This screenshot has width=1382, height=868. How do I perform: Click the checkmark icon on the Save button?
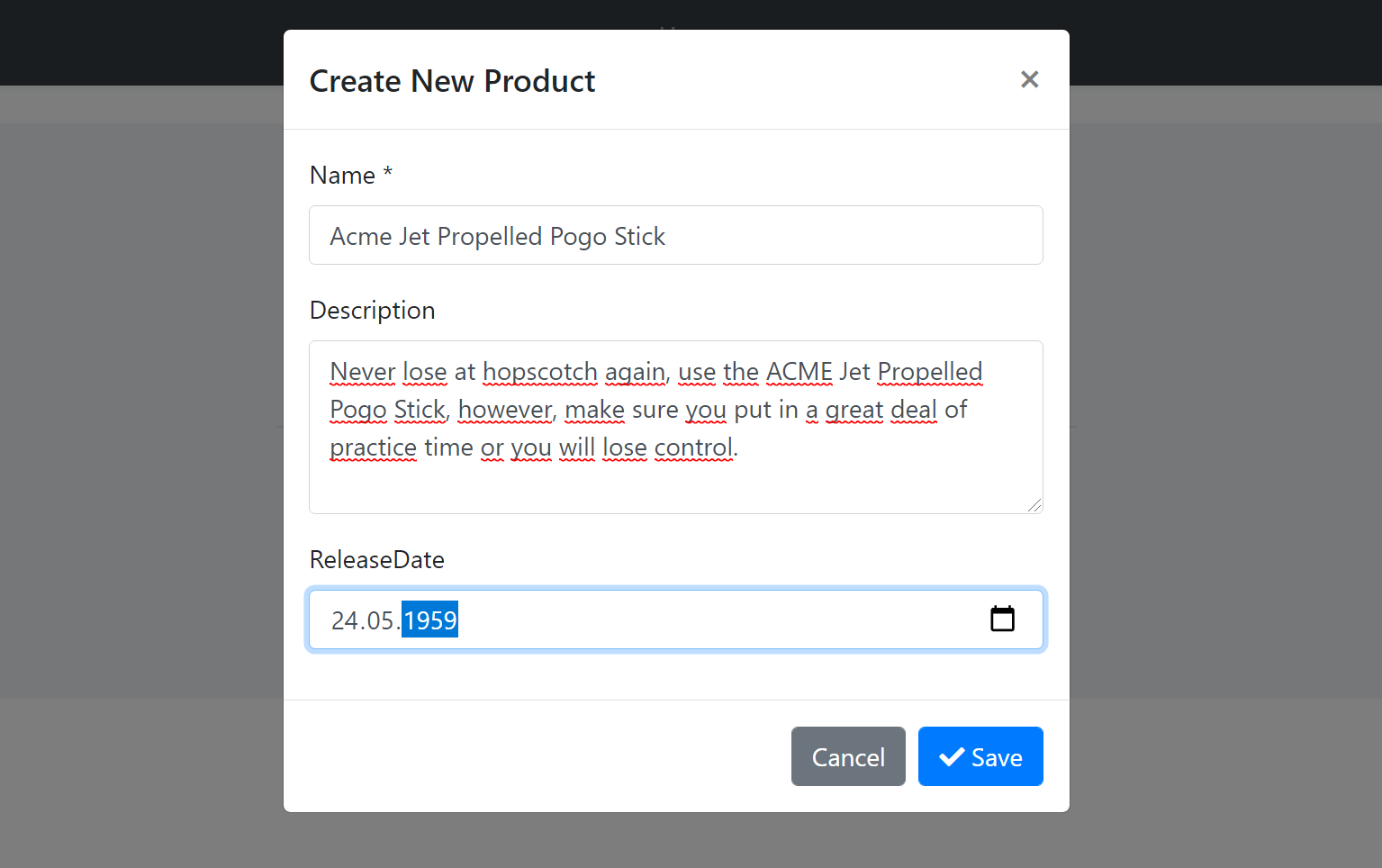pos(952,756)
